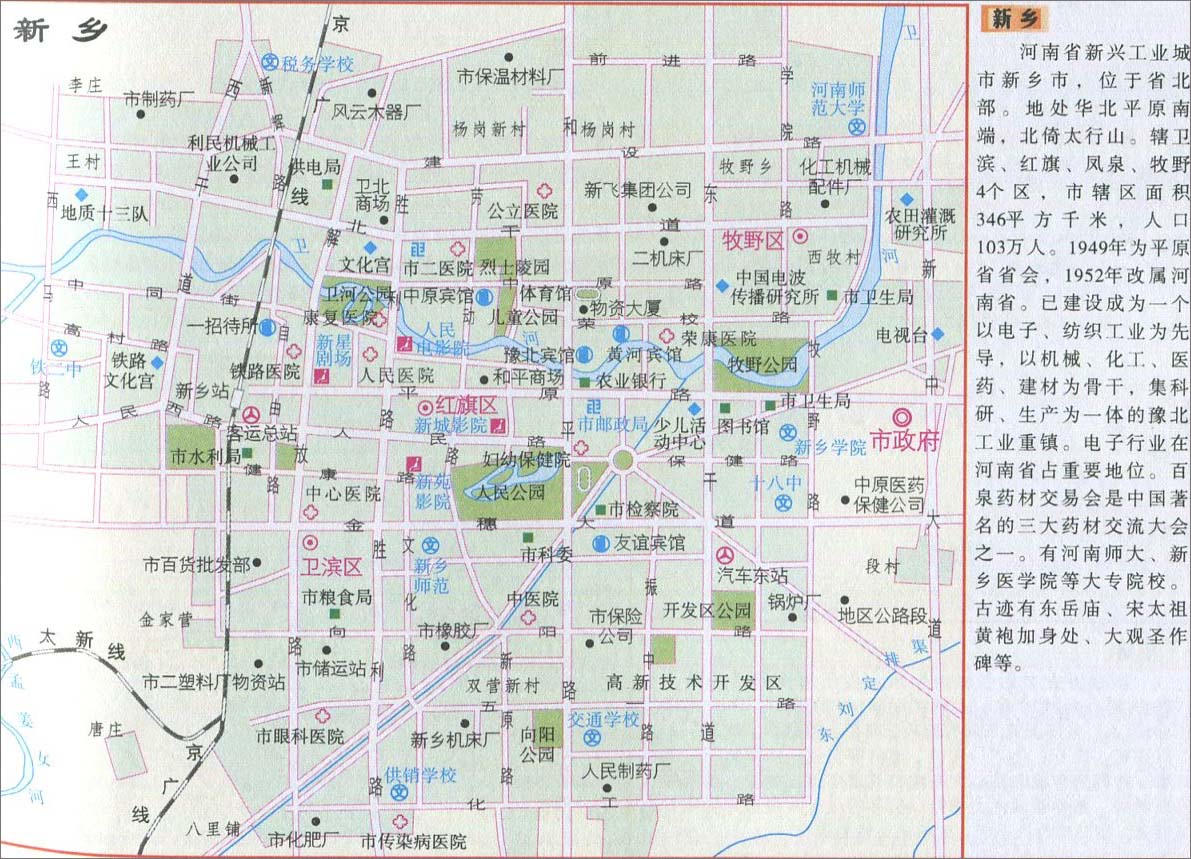
Task: Select the 黄河宾馆 hotel icon
Action: 621,333
